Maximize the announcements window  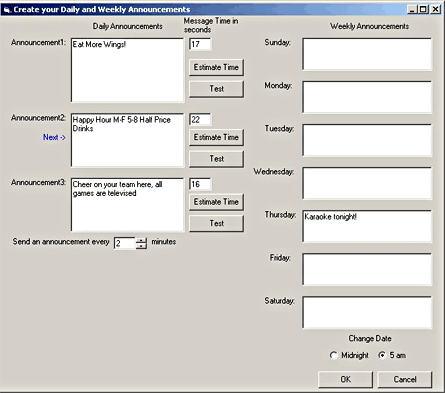click(423, 9)
